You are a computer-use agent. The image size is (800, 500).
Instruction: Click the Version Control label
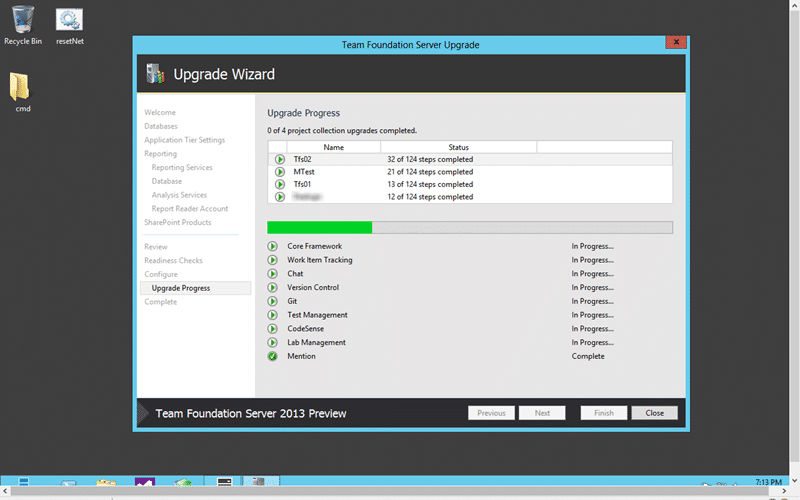(x=313, y=287)
